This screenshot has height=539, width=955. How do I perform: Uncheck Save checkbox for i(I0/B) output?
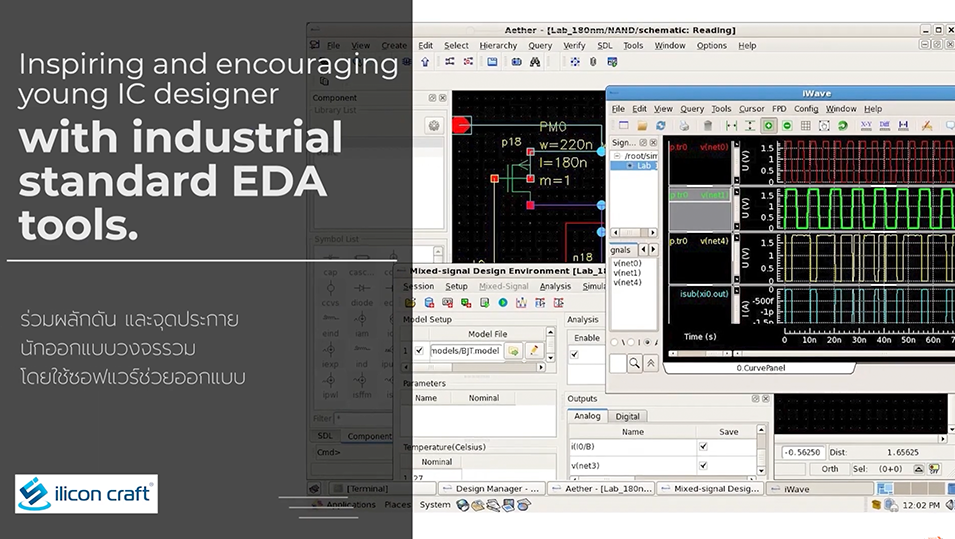(703, 448)
